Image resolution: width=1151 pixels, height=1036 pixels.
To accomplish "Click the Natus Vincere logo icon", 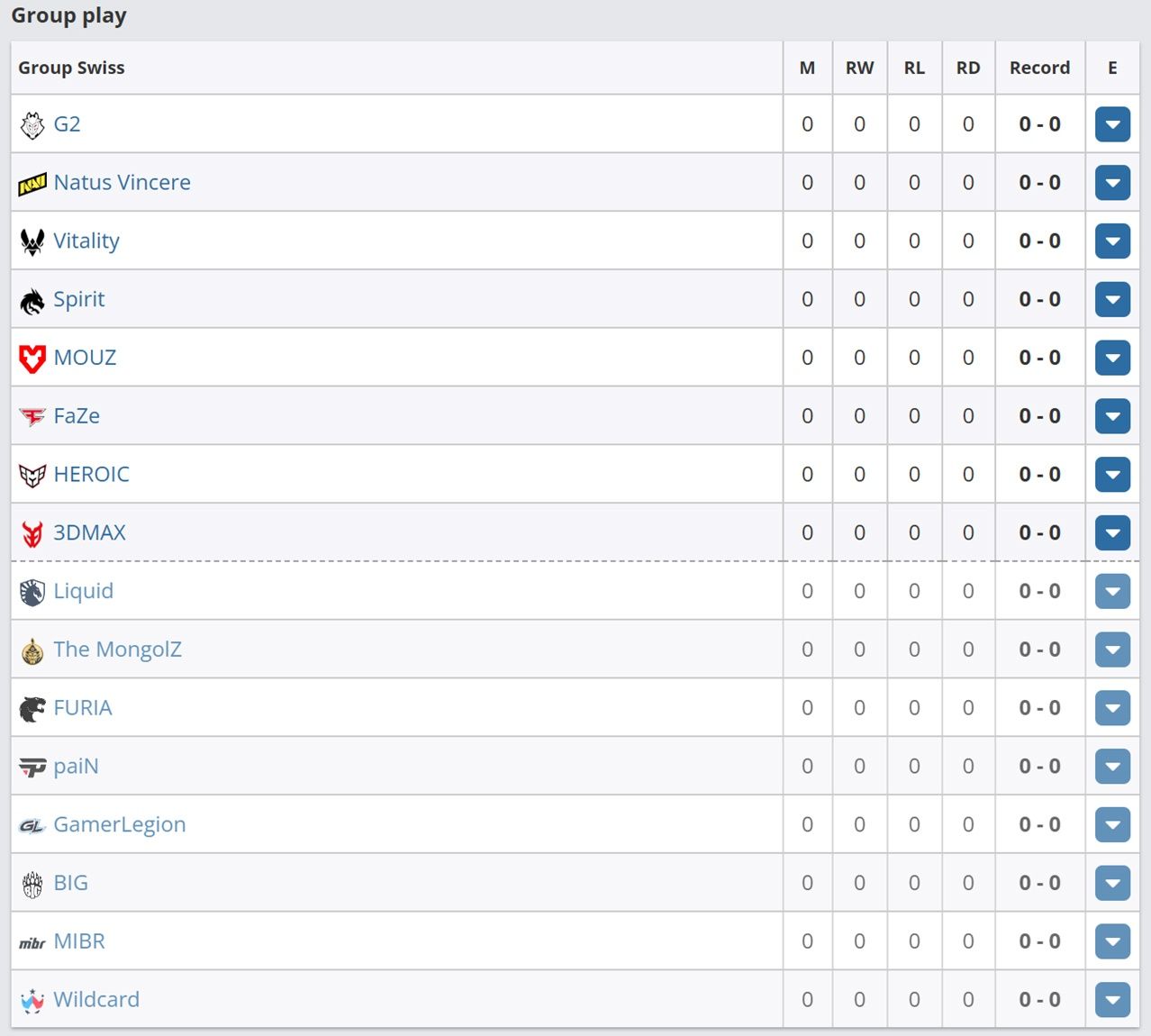I will click(32, 184).
